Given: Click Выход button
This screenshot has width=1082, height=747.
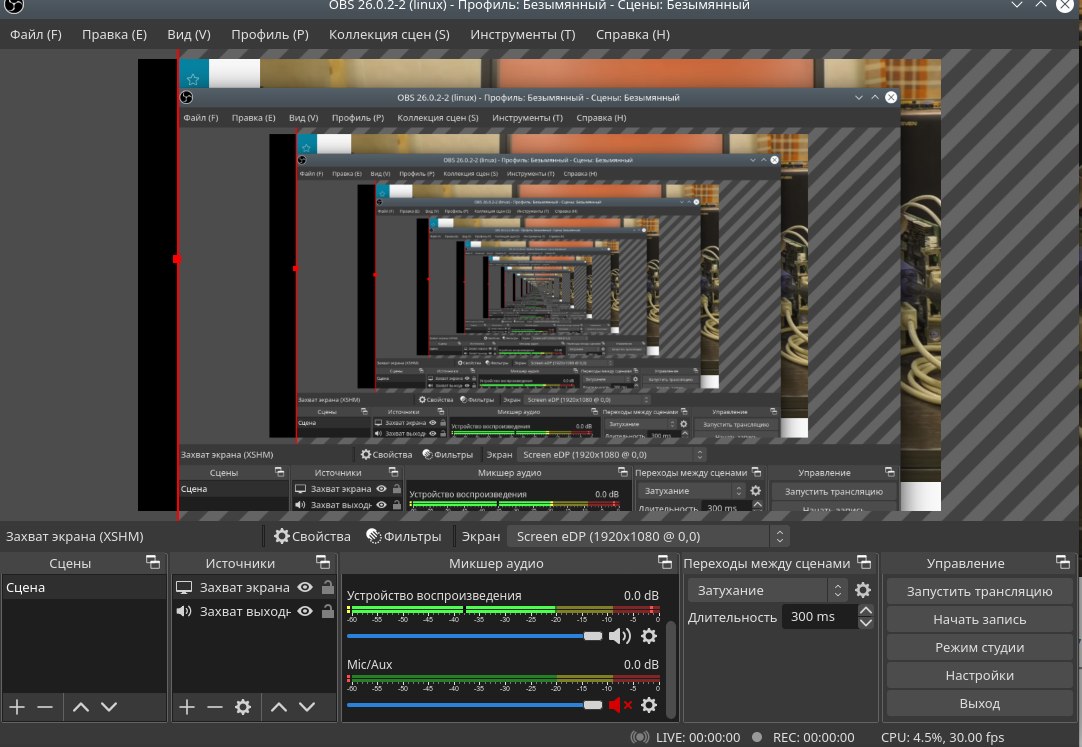Looking at the screenshot, I should (x=979, y=704).
